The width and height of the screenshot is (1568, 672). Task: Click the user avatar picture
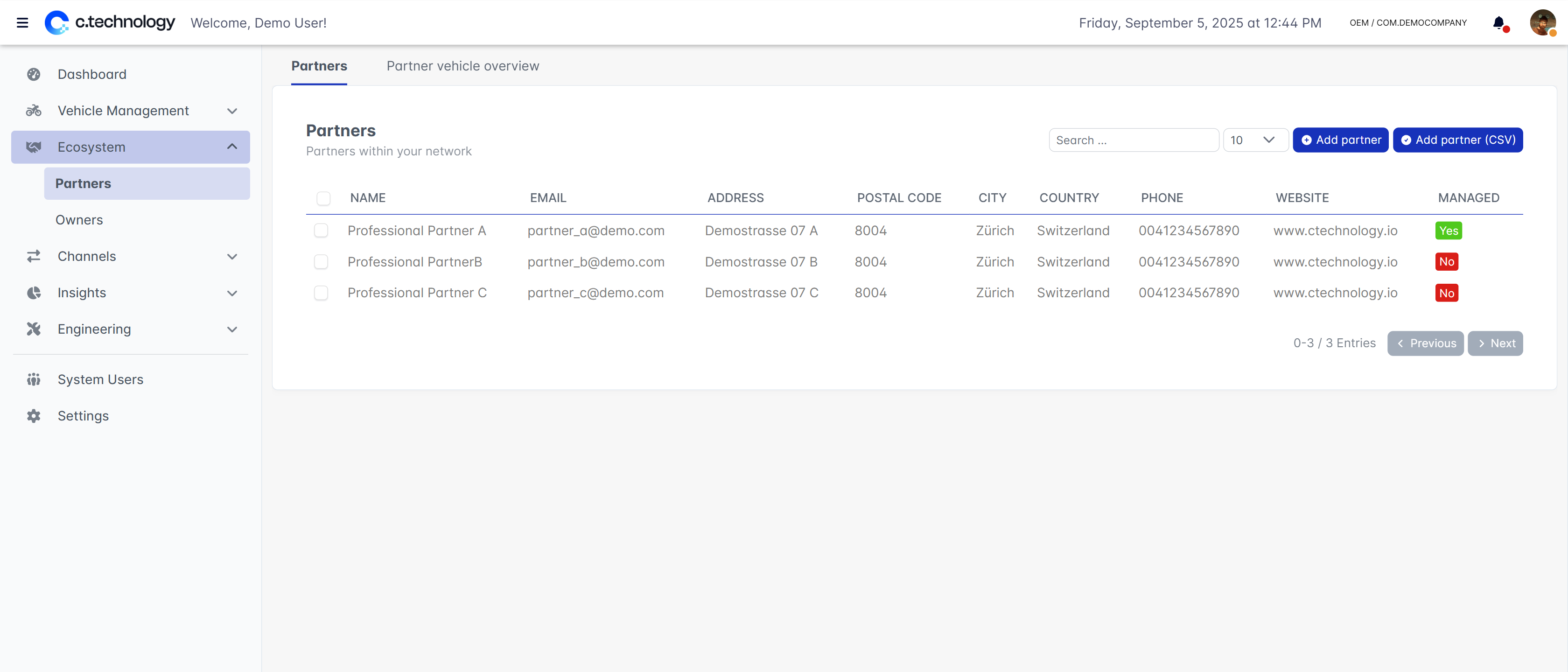tap(1542, 23)
